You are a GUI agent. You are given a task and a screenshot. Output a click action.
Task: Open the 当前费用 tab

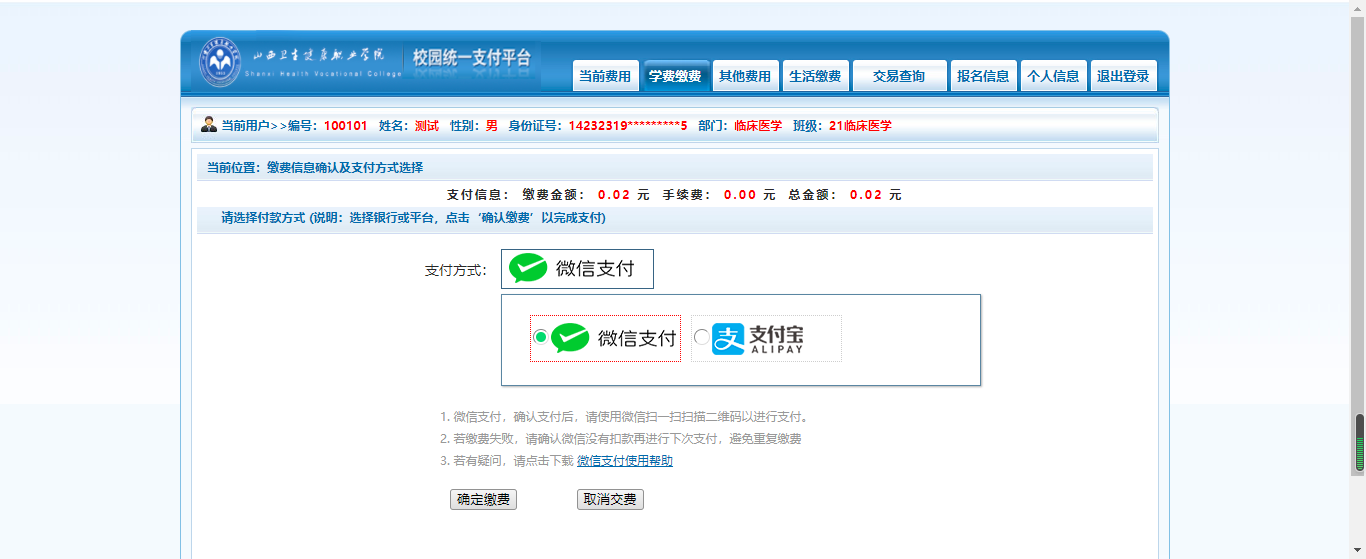[605, 76]
